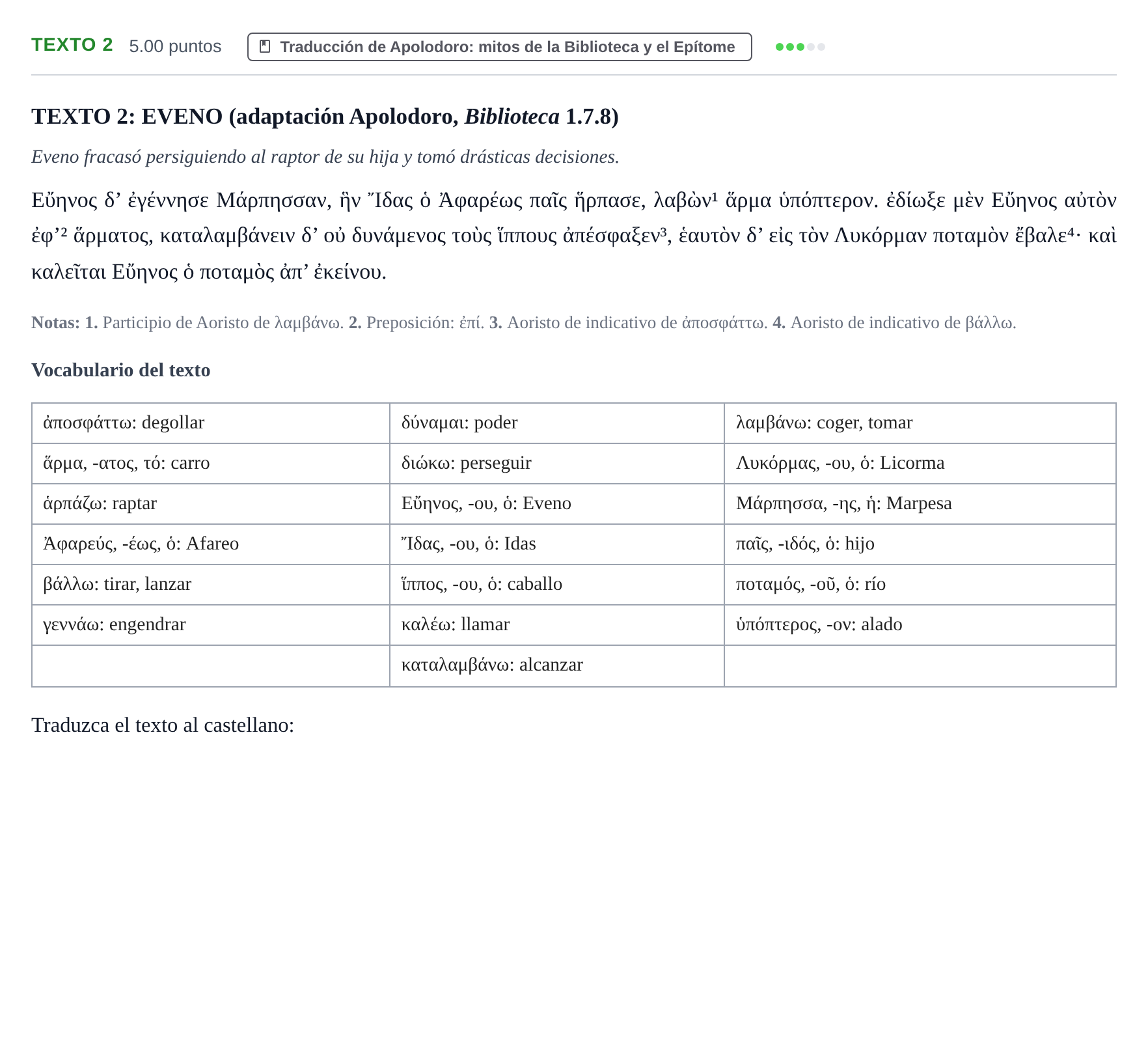Select the TEXTO 2 green label

[x=72, y=45]
